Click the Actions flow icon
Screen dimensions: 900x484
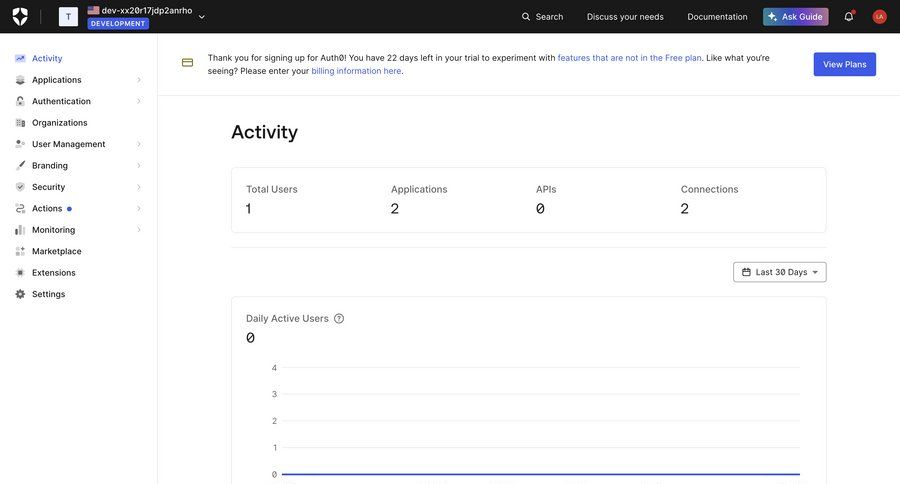pos(20,208)
